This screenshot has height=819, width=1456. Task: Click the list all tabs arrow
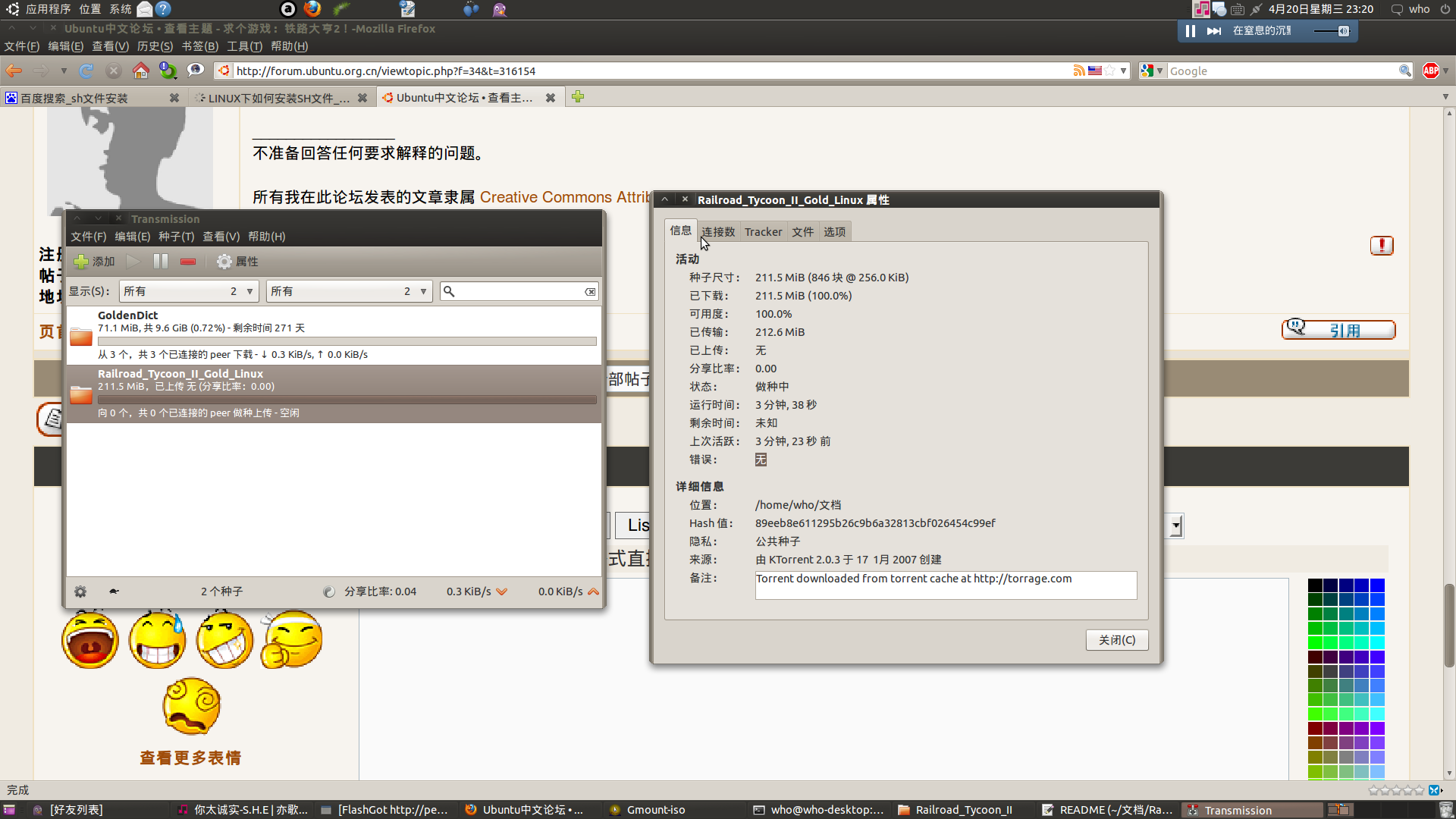1445,97
